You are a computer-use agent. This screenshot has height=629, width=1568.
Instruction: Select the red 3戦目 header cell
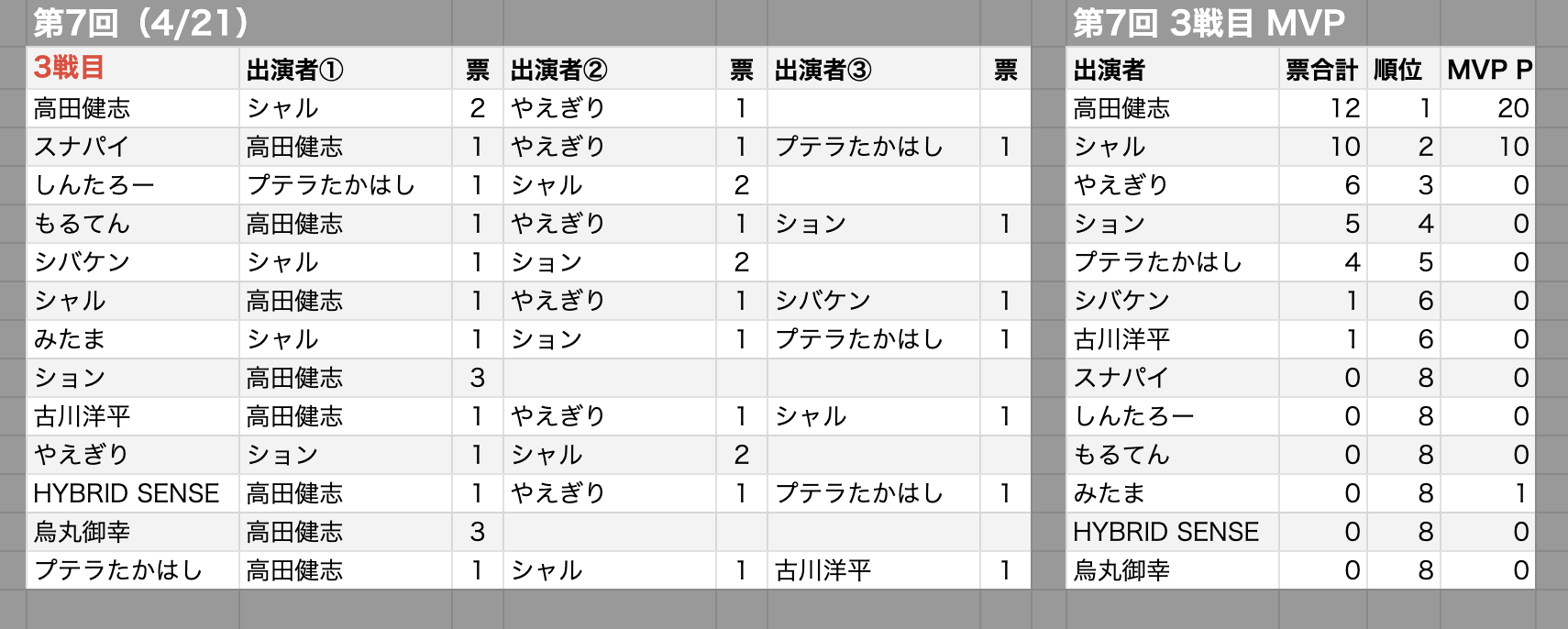pos(133,69)
